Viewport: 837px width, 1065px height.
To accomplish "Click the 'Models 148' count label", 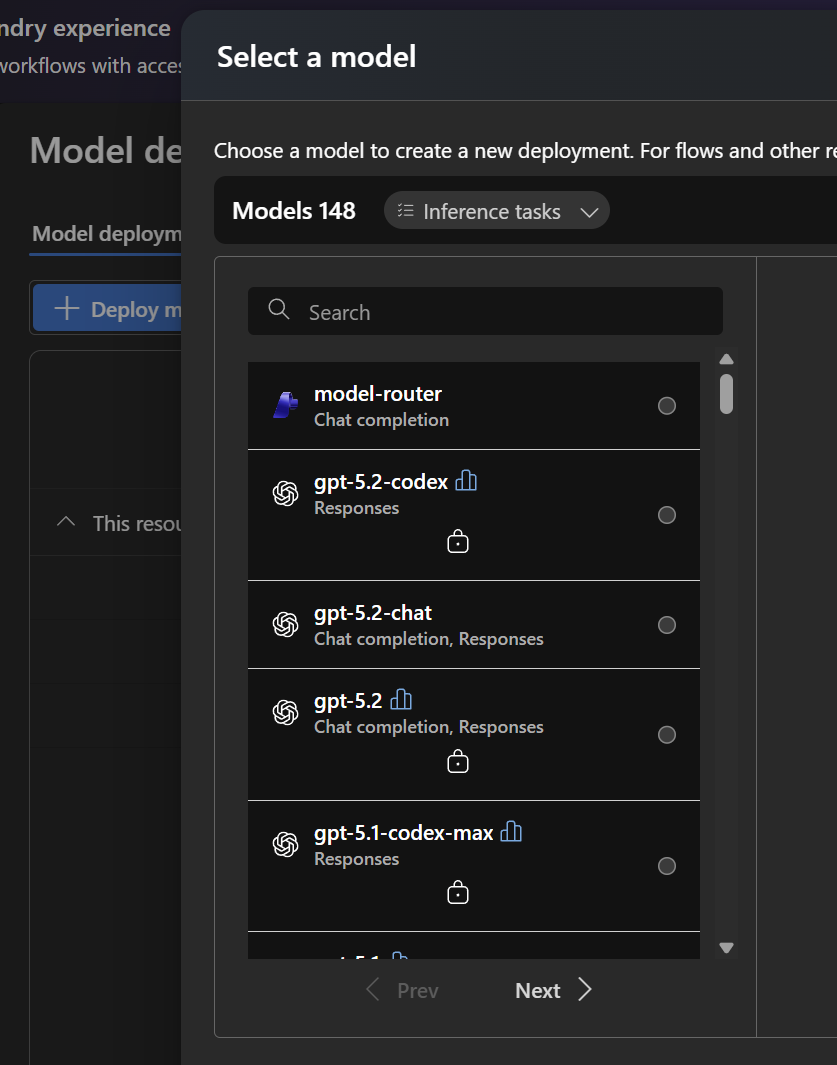I will pyautogui.click(x=294, y=211).
